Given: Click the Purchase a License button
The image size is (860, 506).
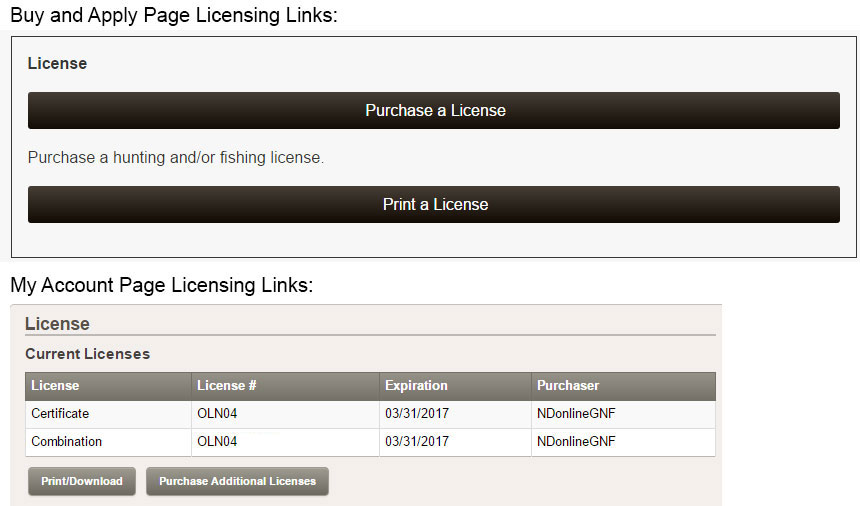Looking at the screenshot, I should point(433,111).
